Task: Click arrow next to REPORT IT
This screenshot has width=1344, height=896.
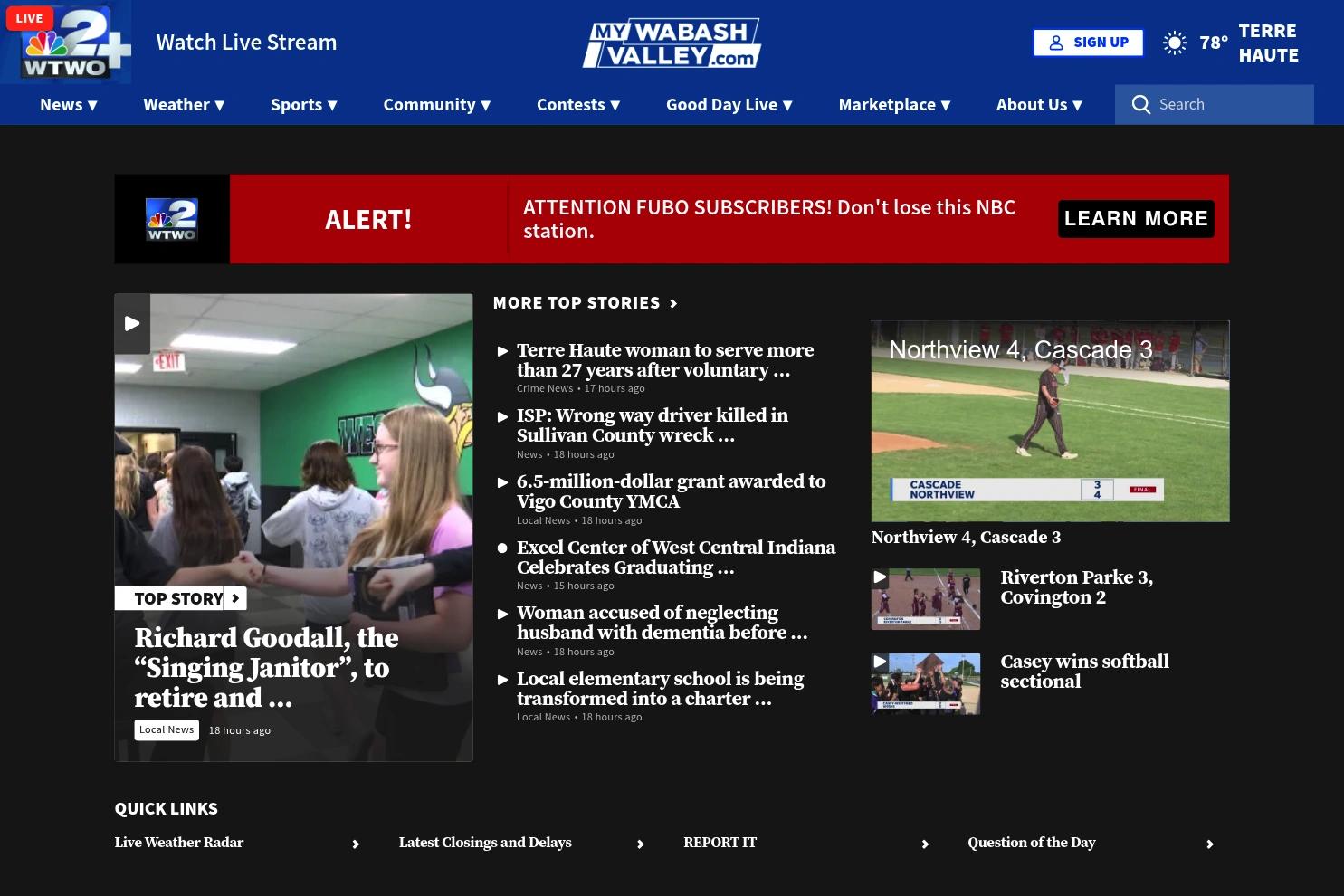Action: pyautogui.click(x=925, y=844)
